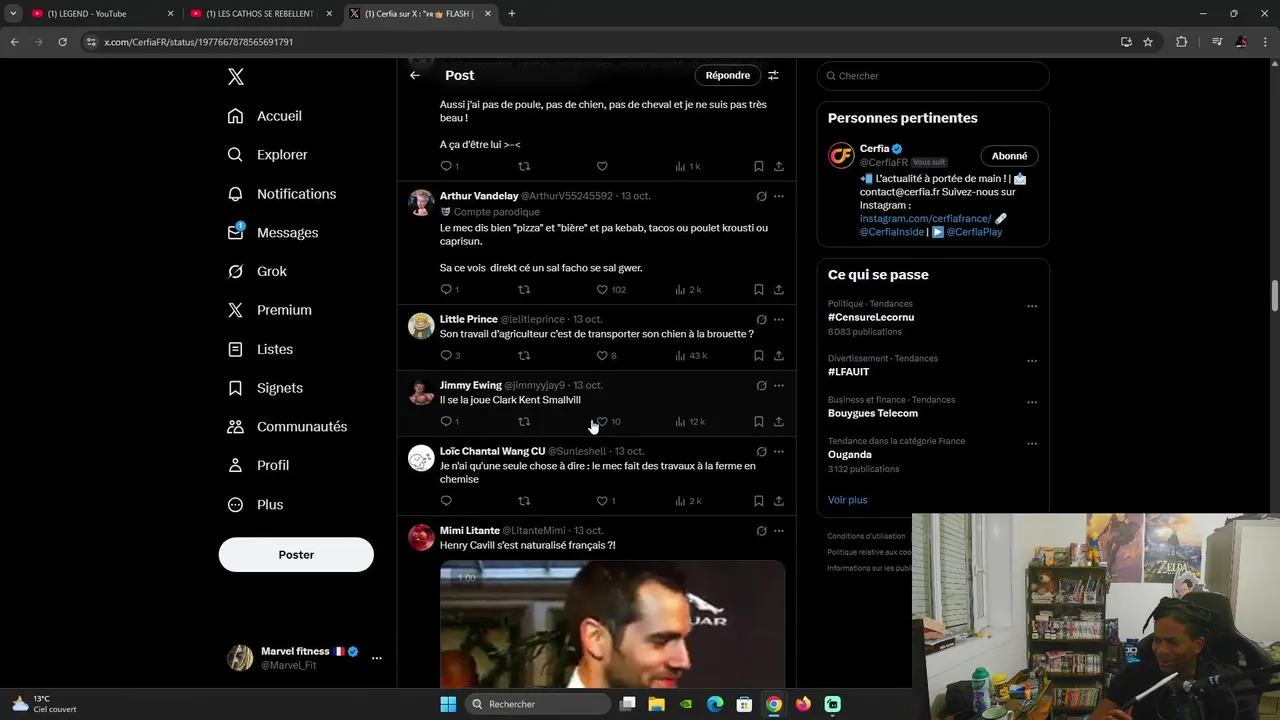Expand the Plus menu in sidebar
The height and width of the screenshot is (720, 1280).
(x=255, y=505)
